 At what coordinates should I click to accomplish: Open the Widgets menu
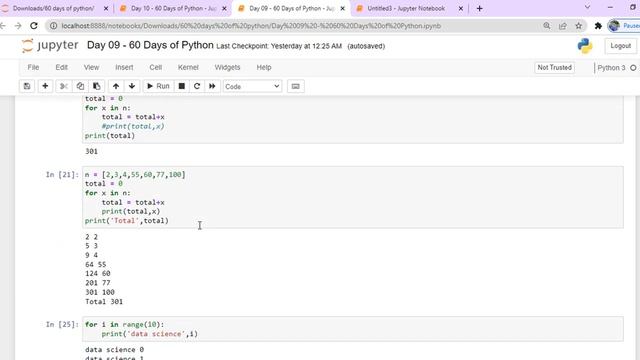[x=227, y=67]
